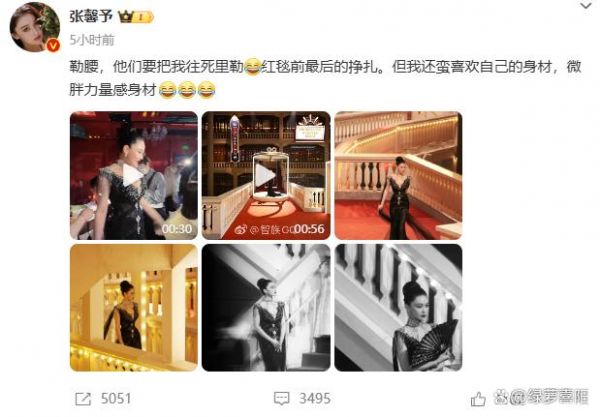Click the verified V badge on avatar
Image resolution: width=600 pixels, height=417 pixels.
tap(53, 46)
